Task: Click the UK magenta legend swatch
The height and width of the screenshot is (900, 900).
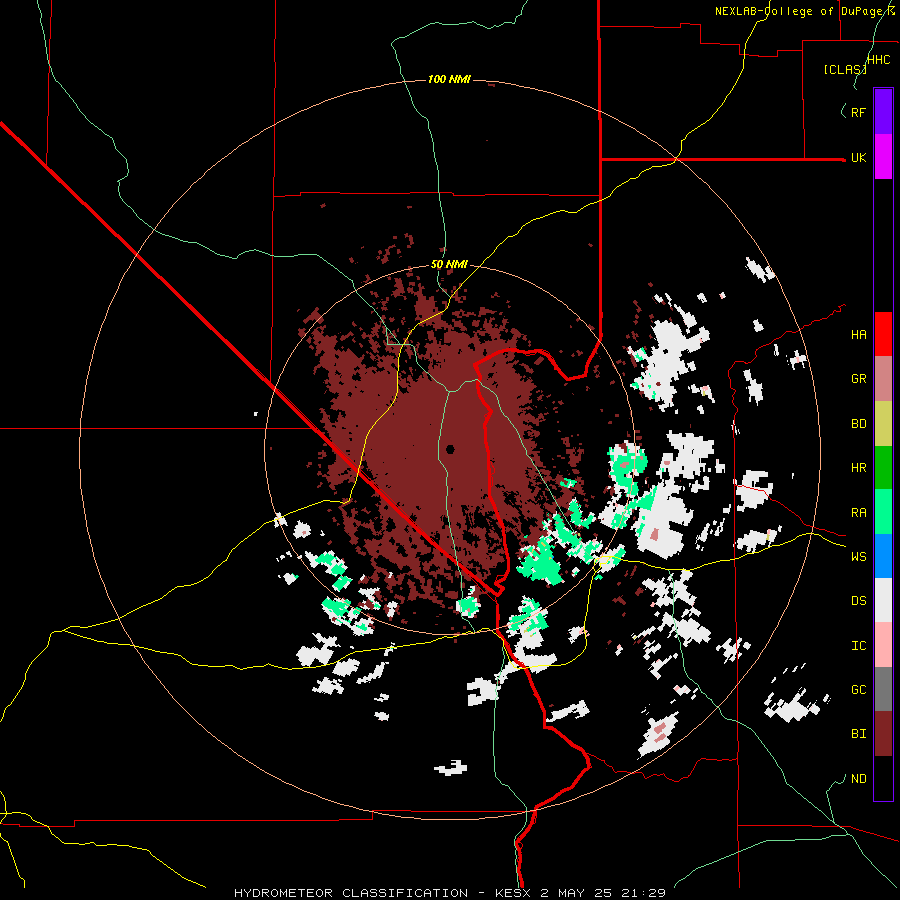Action: [x=883, y=157]
